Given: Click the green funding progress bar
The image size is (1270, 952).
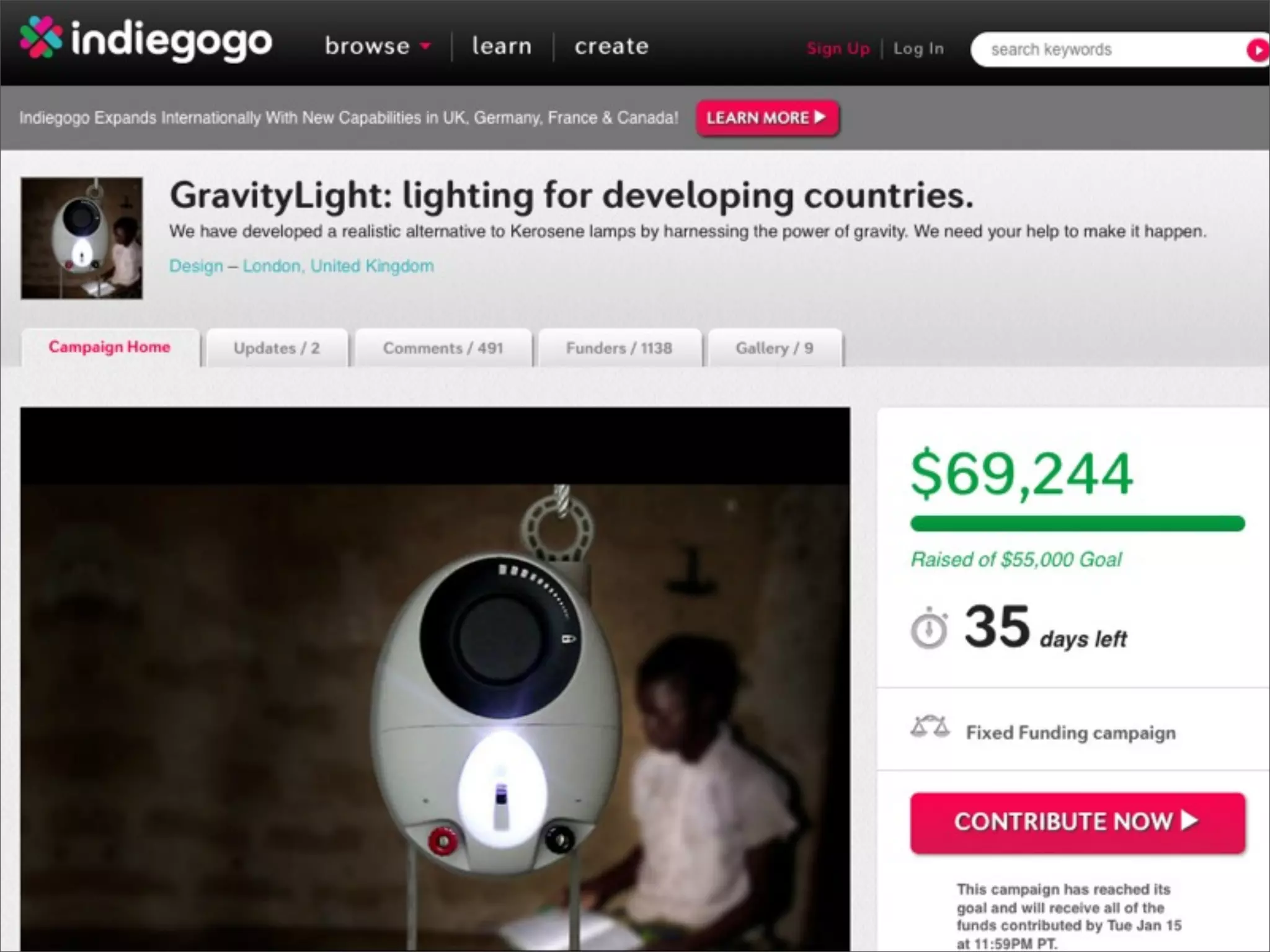Looking at the screenshot, I should [x=1078, y=524].
